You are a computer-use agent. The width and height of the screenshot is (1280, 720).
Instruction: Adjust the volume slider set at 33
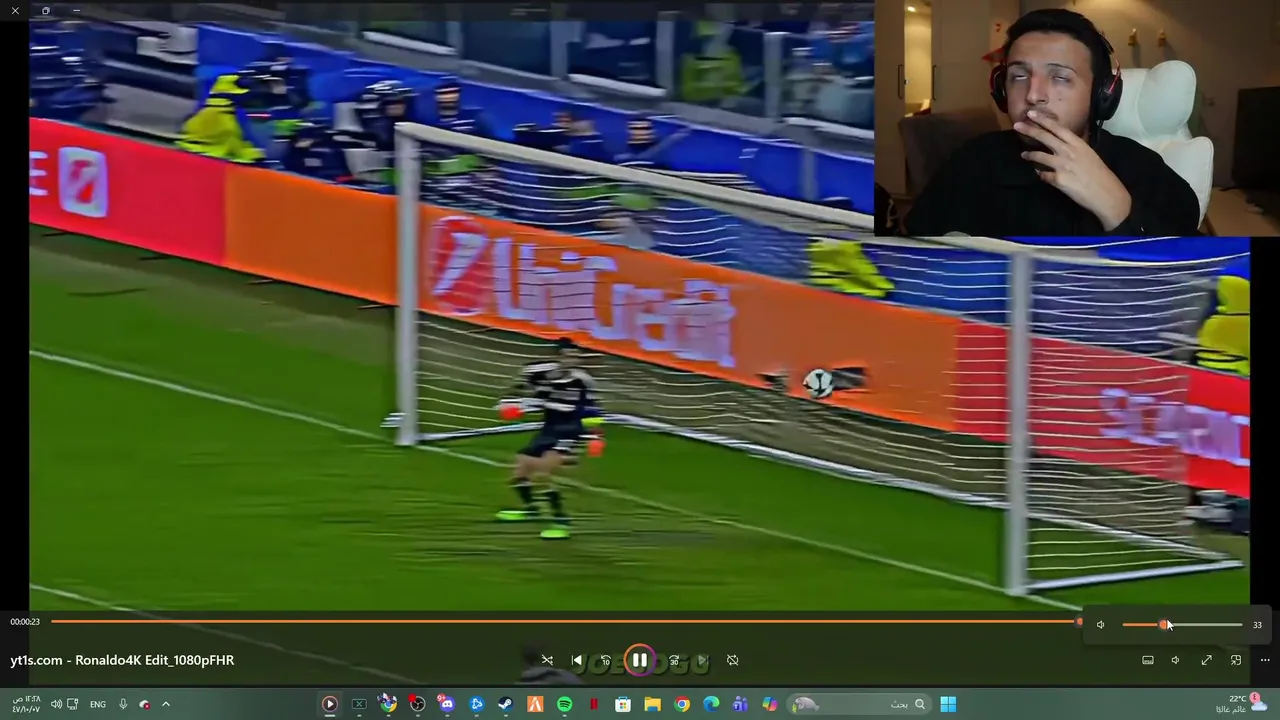tap(1182, 625)
